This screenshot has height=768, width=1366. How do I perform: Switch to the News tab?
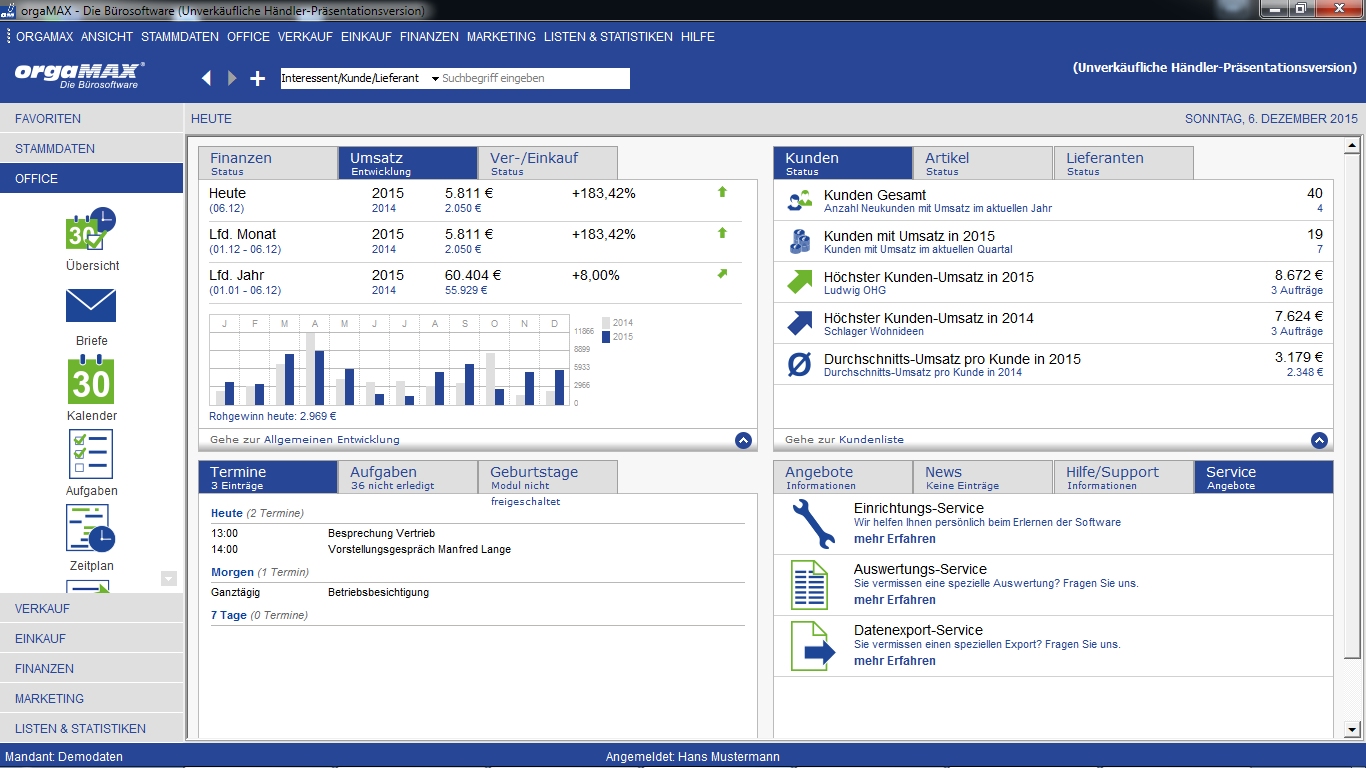click(983, 477)
